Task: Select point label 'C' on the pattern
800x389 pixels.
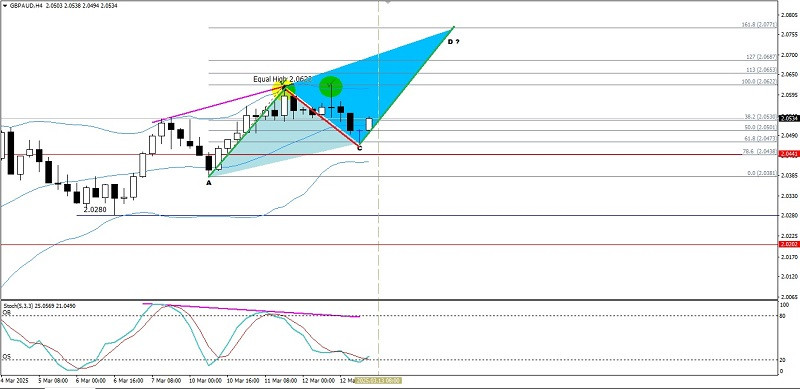Action: (359, 149)
